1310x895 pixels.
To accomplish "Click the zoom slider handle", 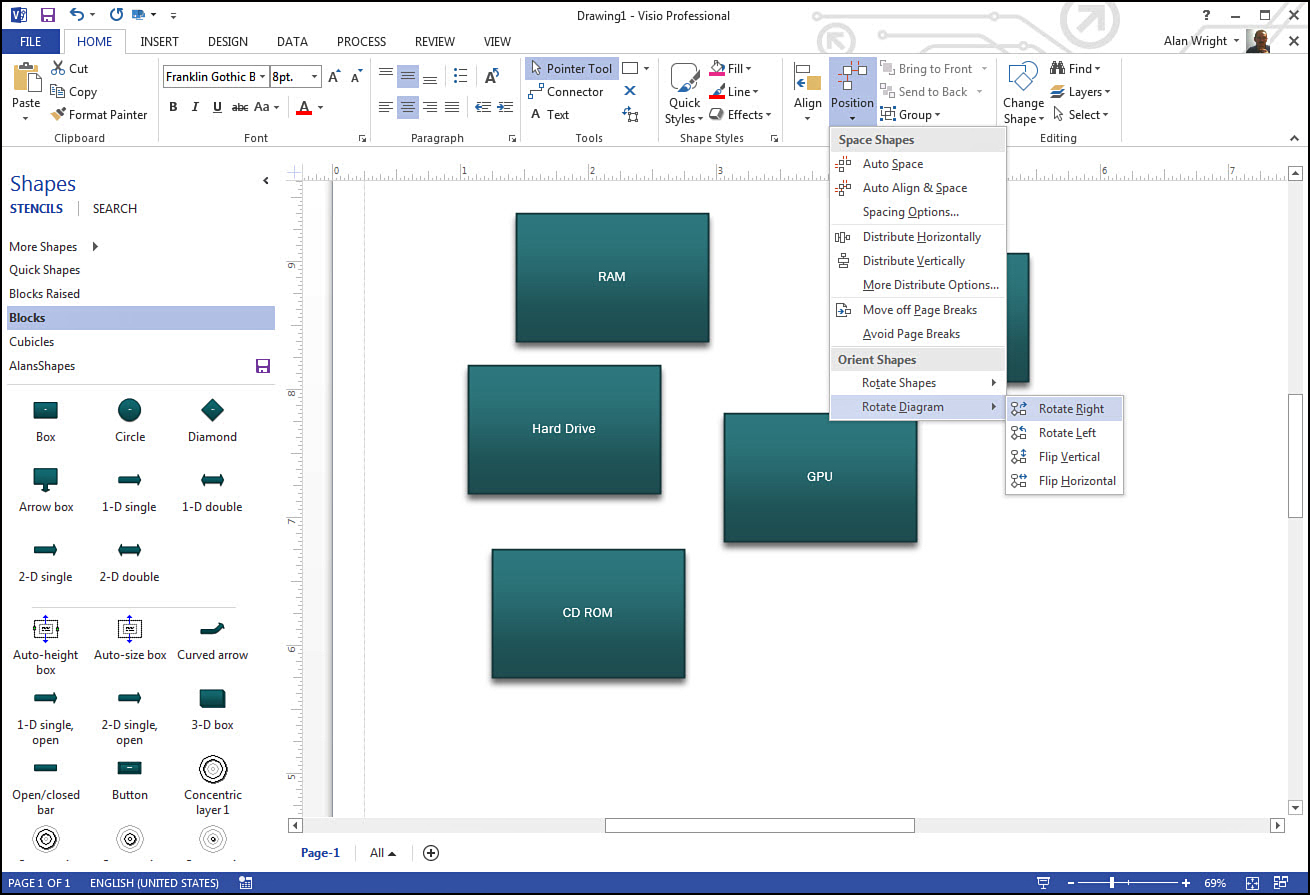I will pos(1111,883).
